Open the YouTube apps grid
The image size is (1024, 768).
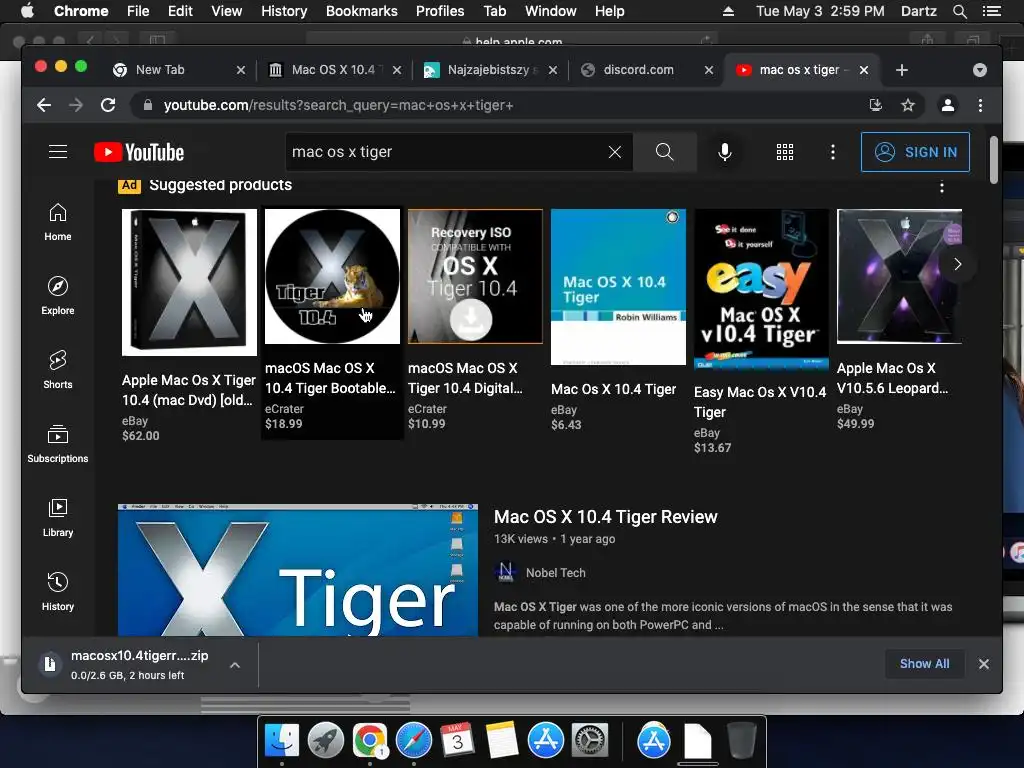(784, 152)
